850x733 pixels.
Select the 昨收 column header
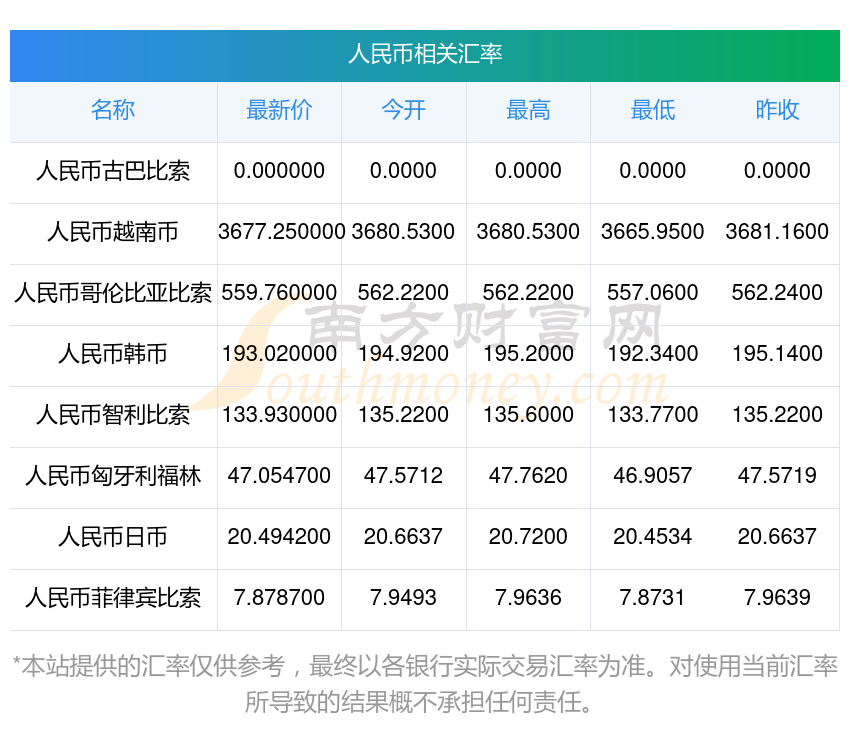pyautogui.click(x=777, y=111)
